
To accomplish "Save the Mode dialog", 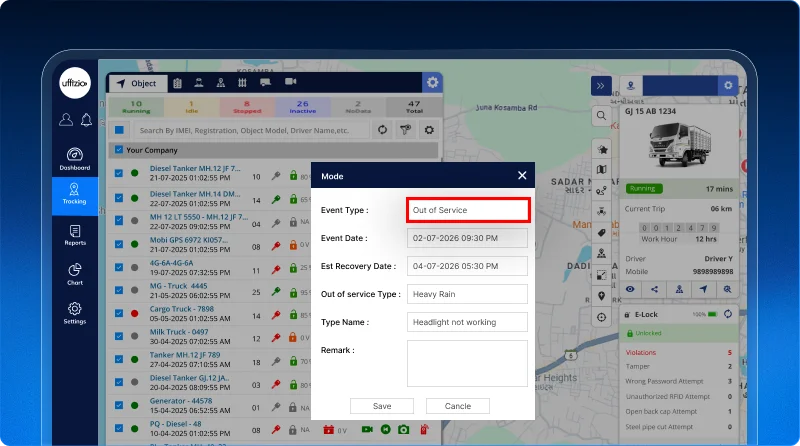I will [x=382, y=406].
